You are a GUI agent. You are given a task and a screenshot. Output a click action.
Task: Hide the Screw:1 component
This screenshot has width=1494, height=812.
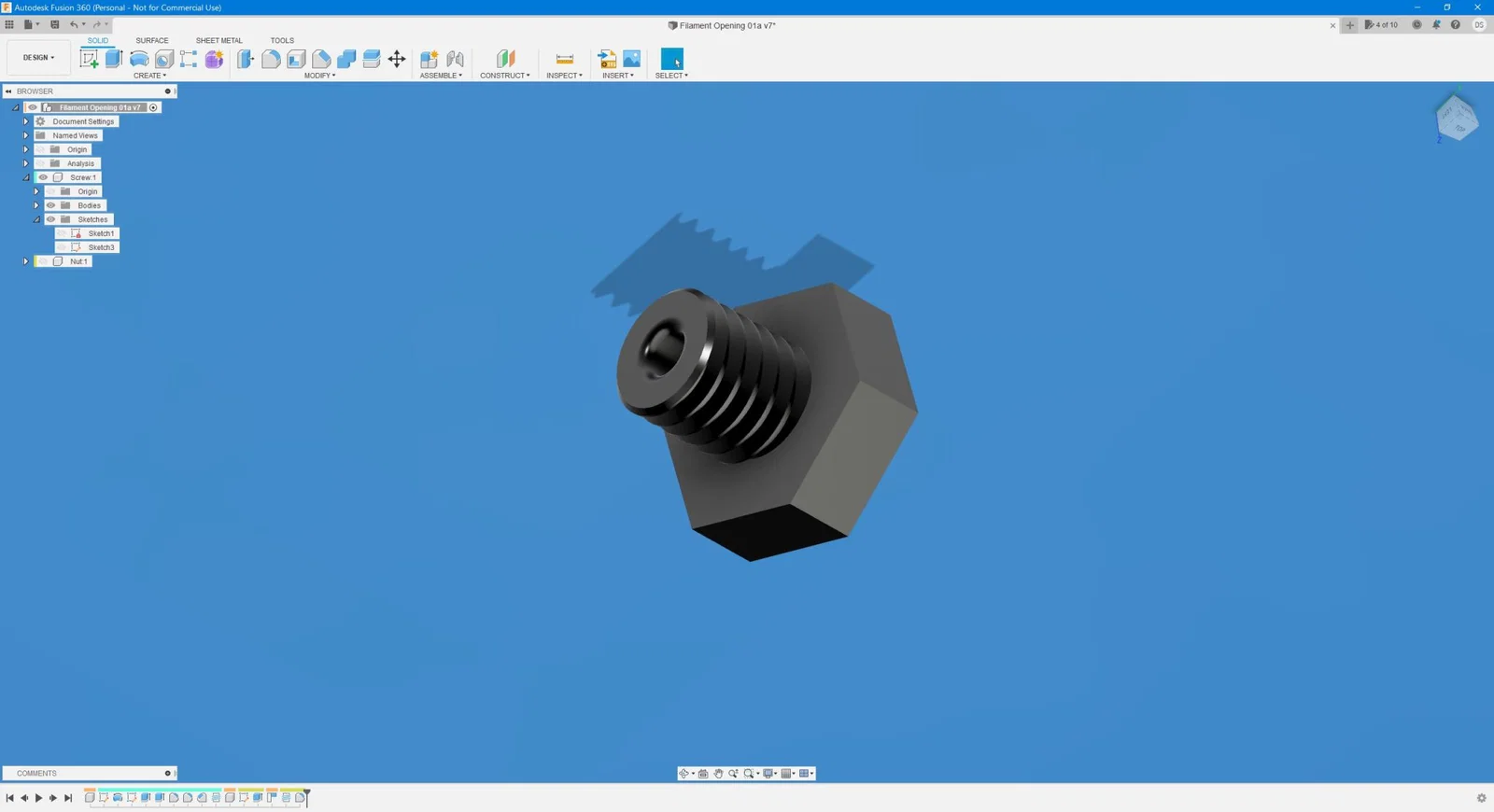click(x=43, y=177)
